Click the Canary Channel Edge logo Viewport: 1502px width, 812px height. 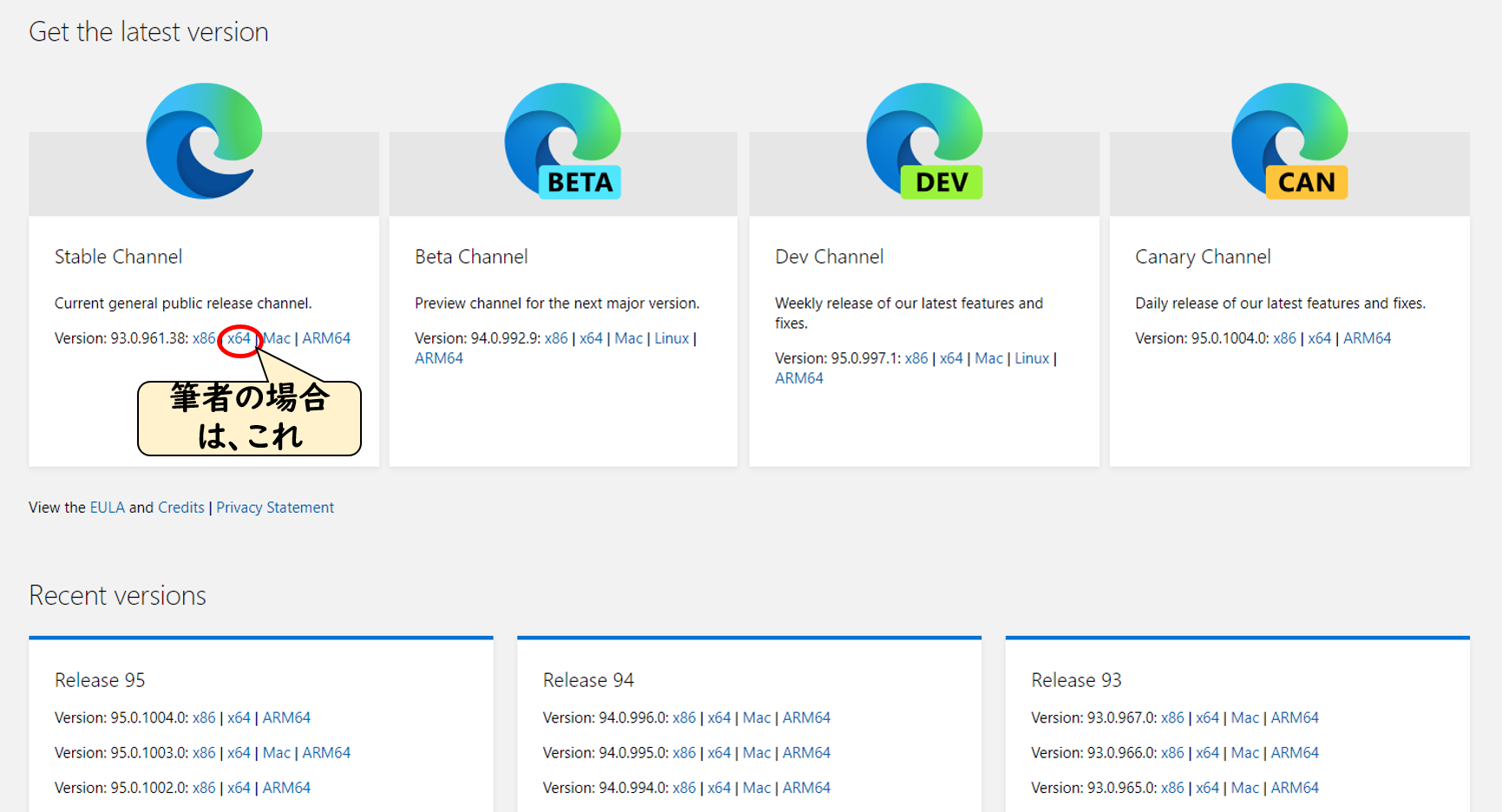1290,141
